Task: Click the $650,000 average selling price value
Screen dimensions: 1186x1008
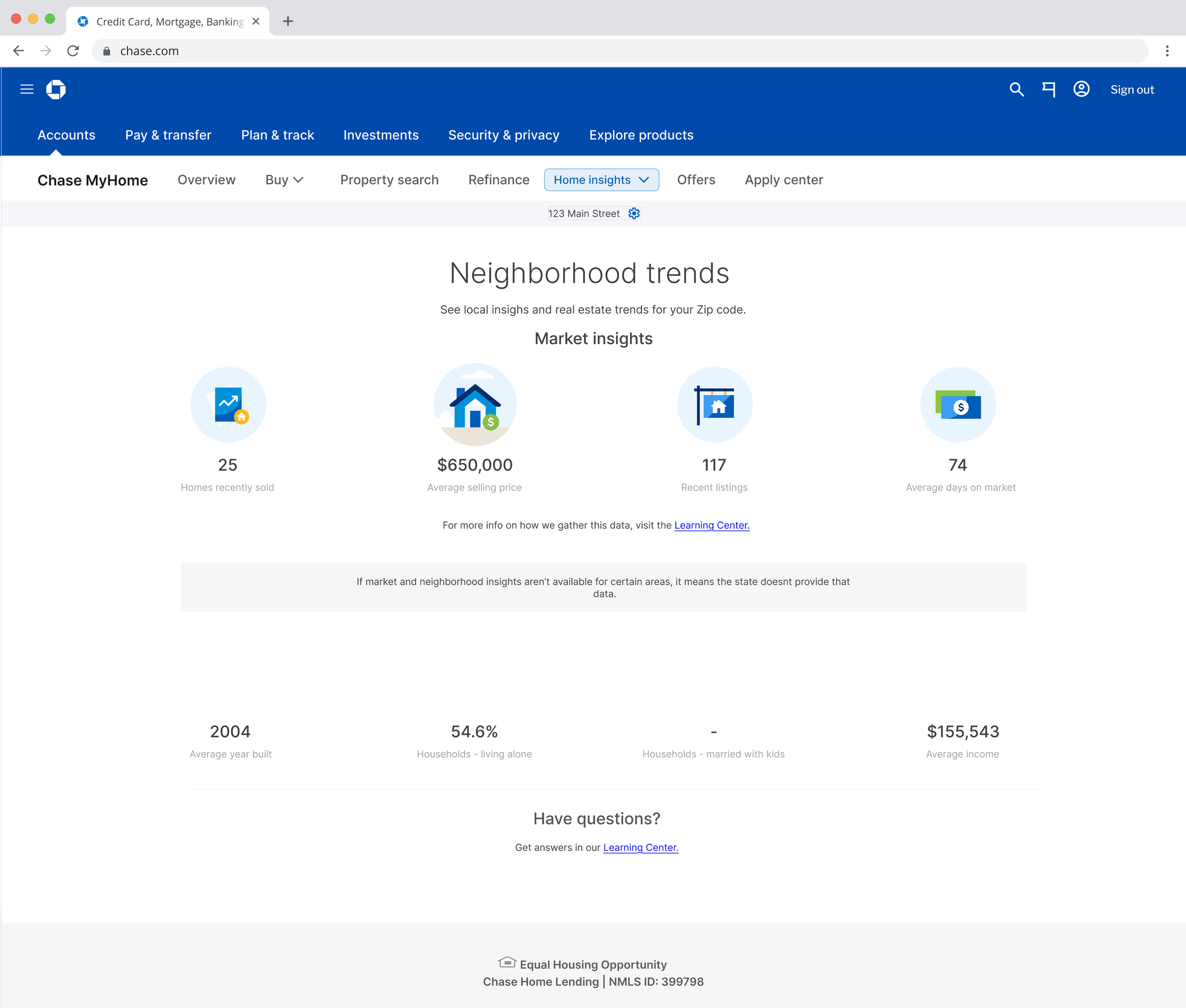Action: [475, 464]
